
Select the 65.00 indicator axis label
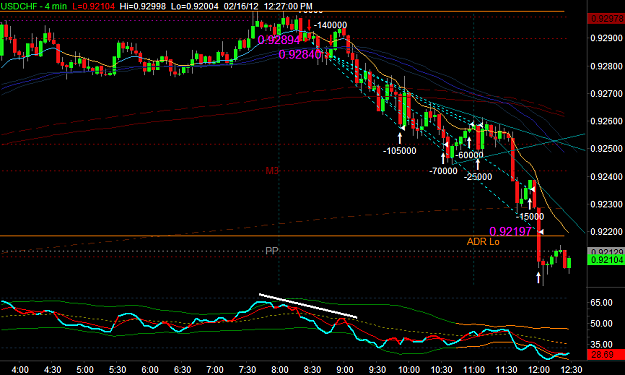coord(601,302)
